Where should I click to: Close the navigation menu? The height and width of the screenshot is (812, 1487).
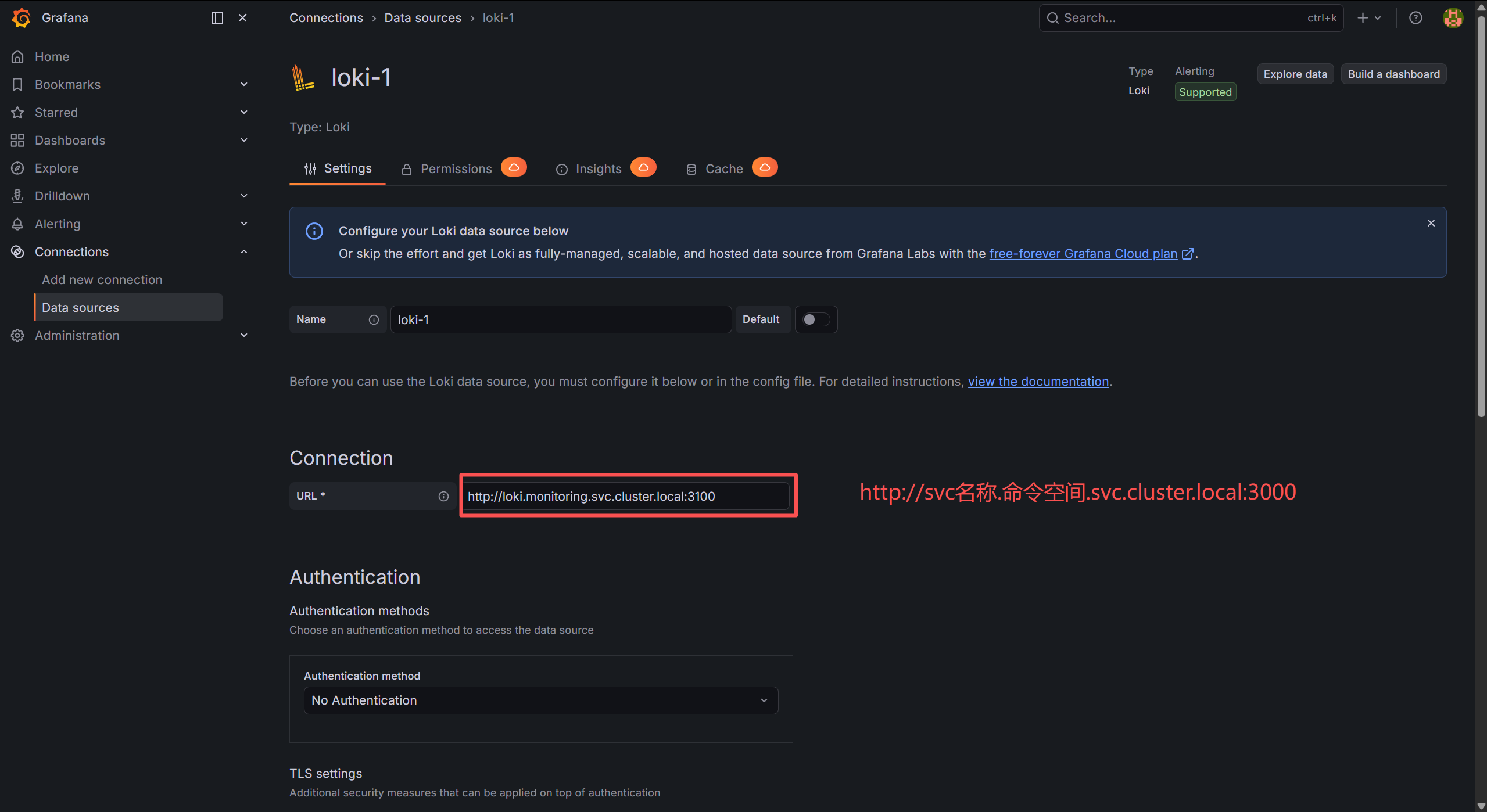[x=243, y=18]
